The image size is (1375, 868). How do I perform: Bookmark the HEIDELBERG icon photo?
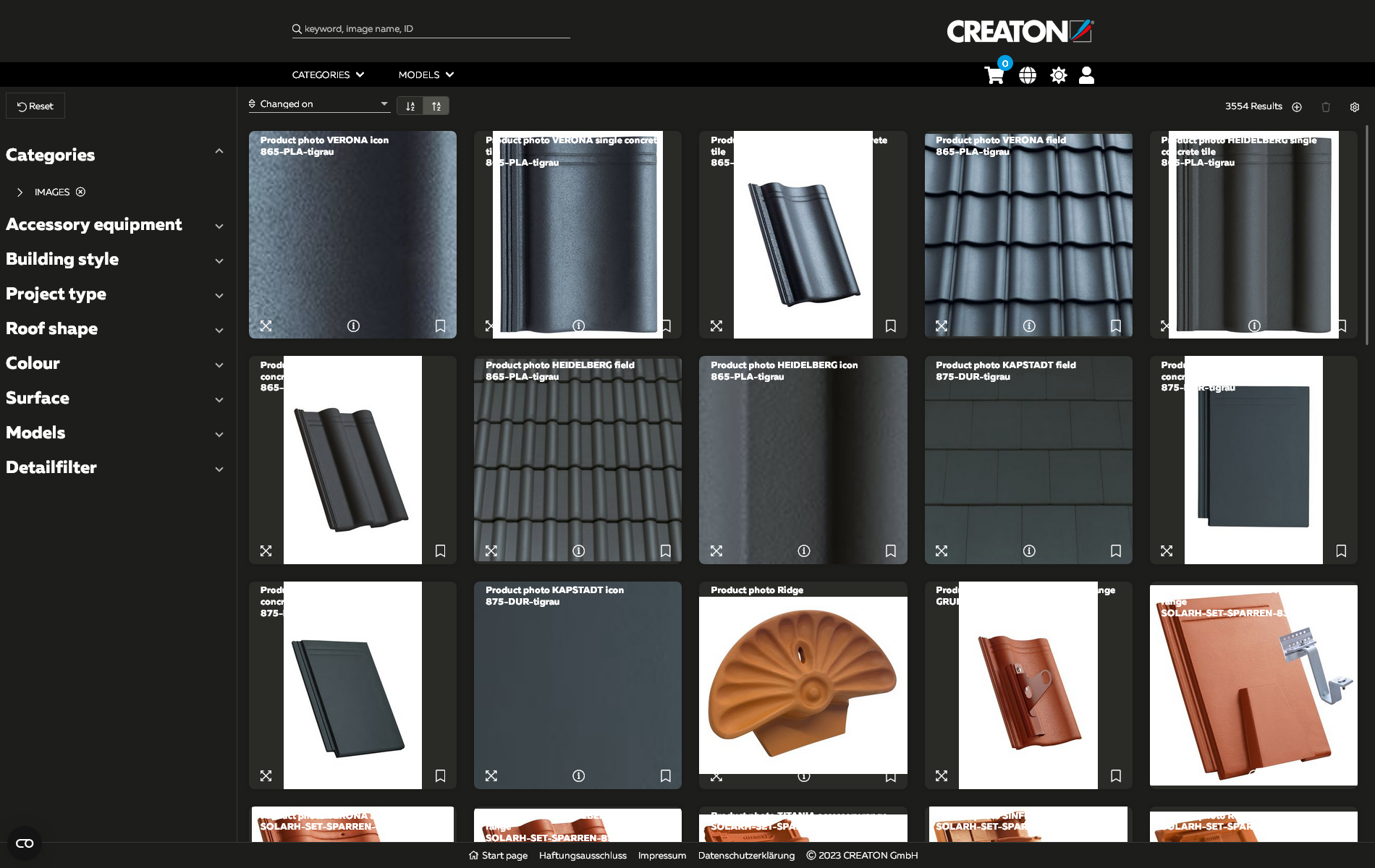891,551
